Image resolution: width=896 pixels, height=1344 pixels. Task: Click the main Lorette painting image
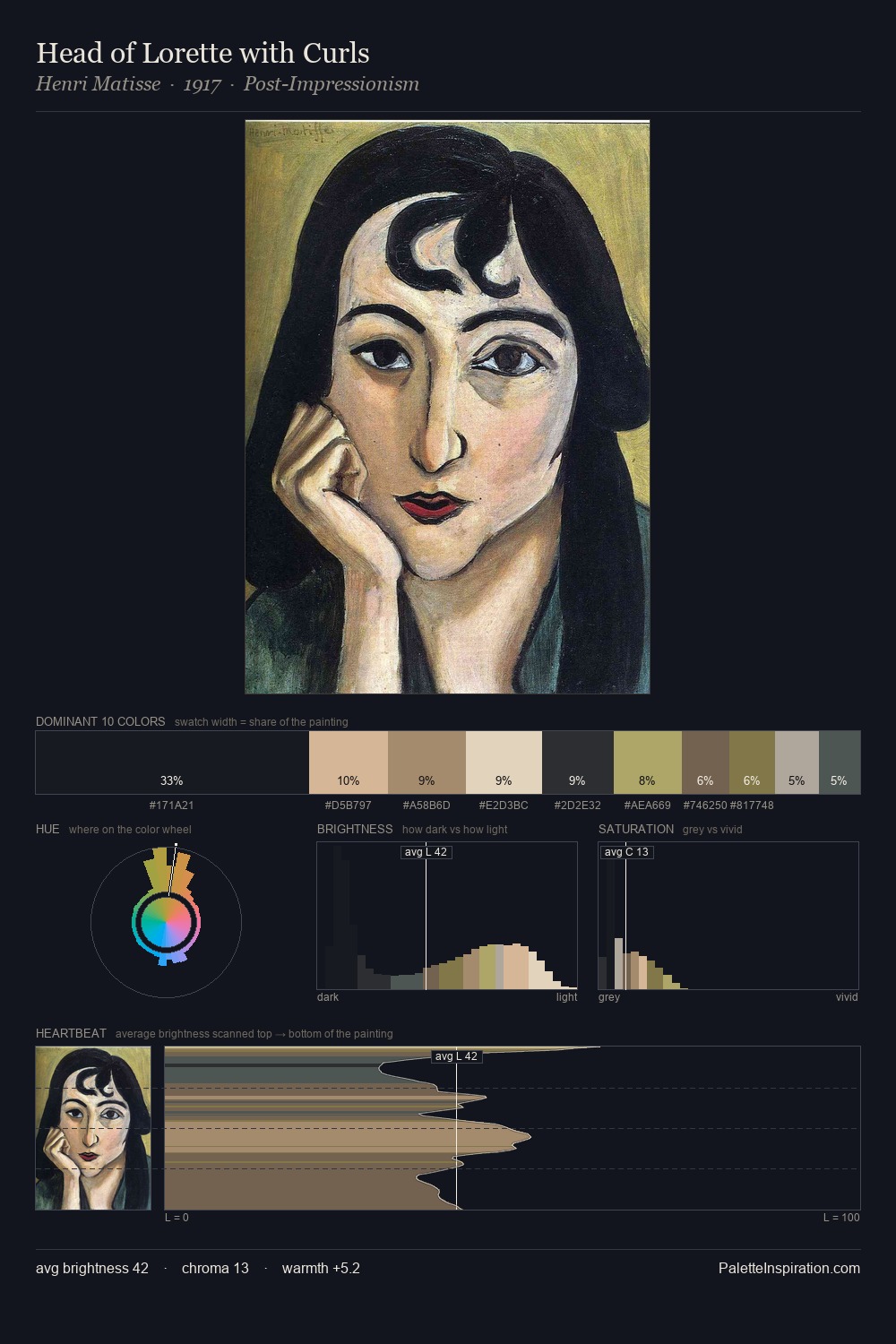click(x=447, y=407)
